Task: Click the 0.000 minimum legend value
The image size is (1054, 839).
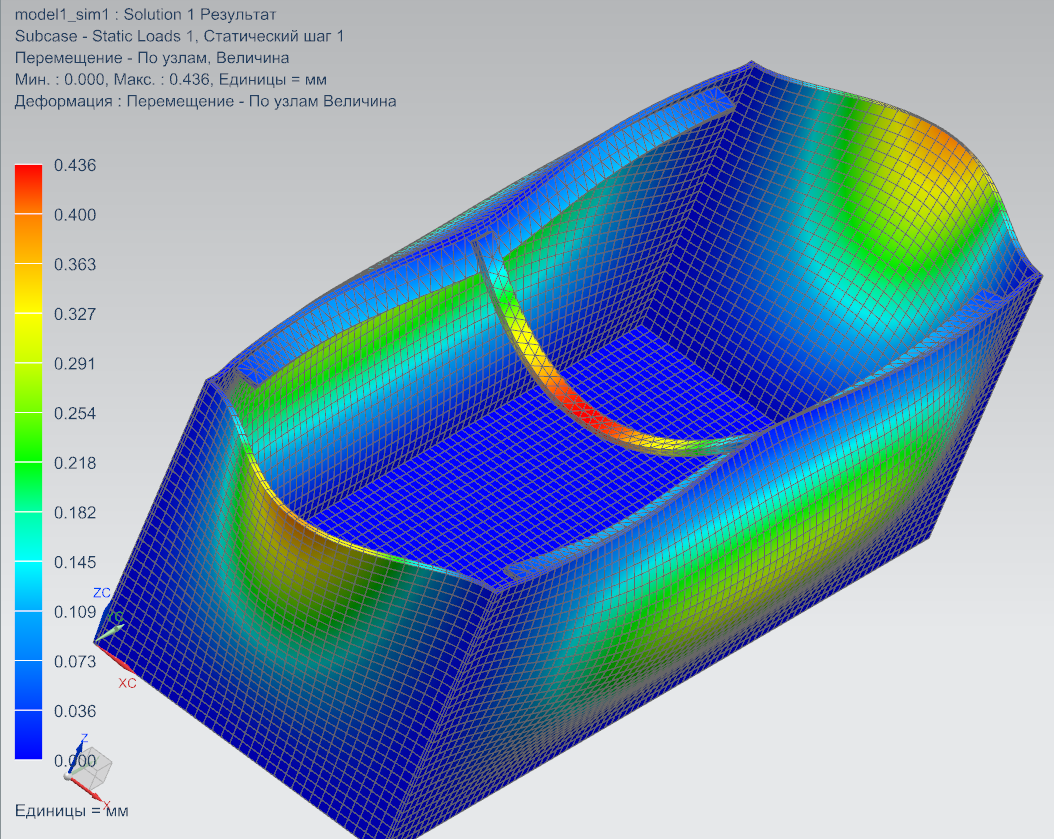Action: tap(74, 760)
